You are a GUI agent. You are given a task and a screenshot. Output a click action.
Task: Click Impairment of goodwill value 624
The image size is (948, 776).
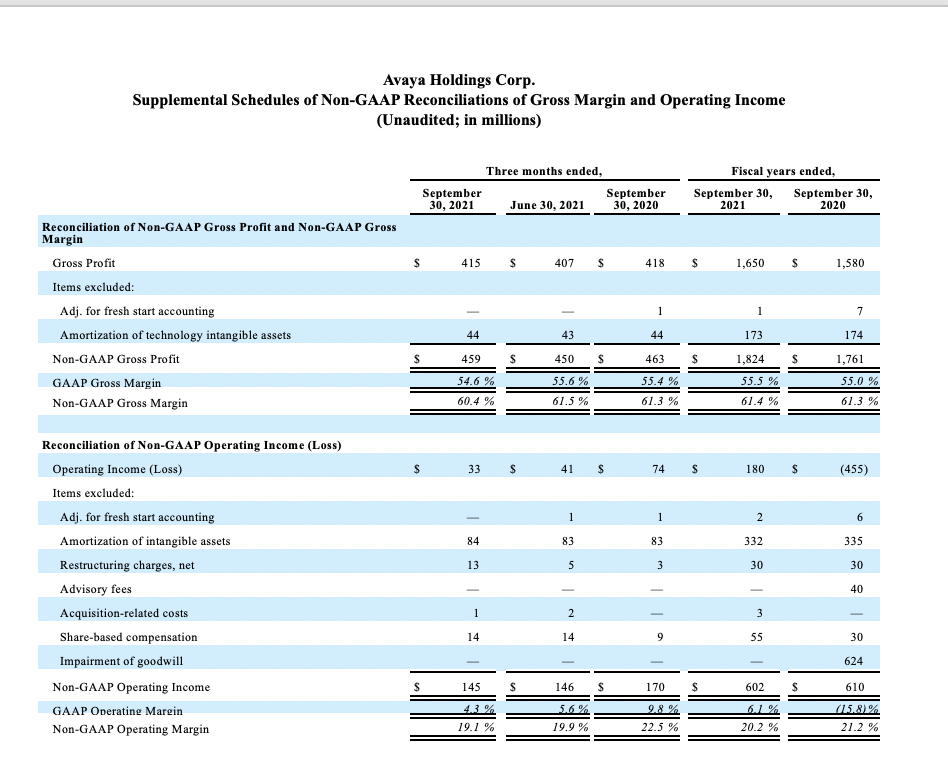[853, 661]
